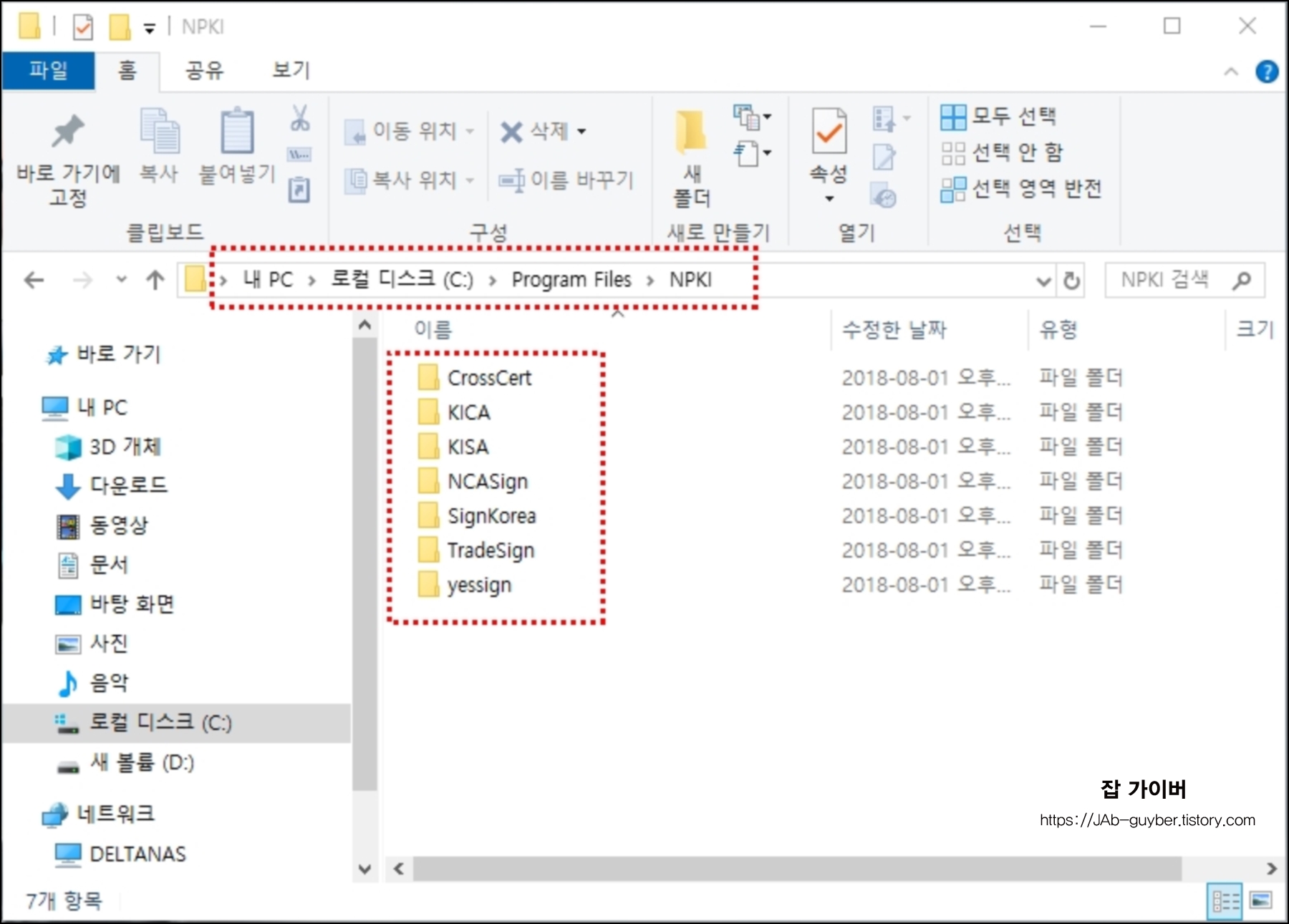1289x924 pixels.
Task: Go up one folder level
Action: pos(155,280)
